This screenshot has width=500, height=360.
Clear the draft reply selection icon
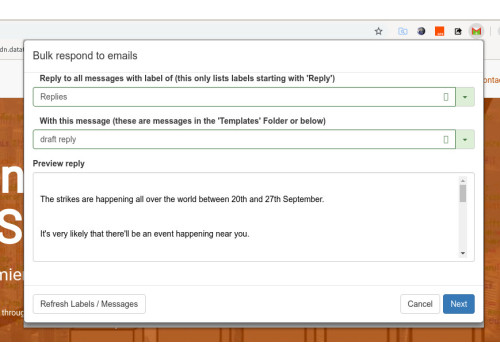(x=446, y=139)
